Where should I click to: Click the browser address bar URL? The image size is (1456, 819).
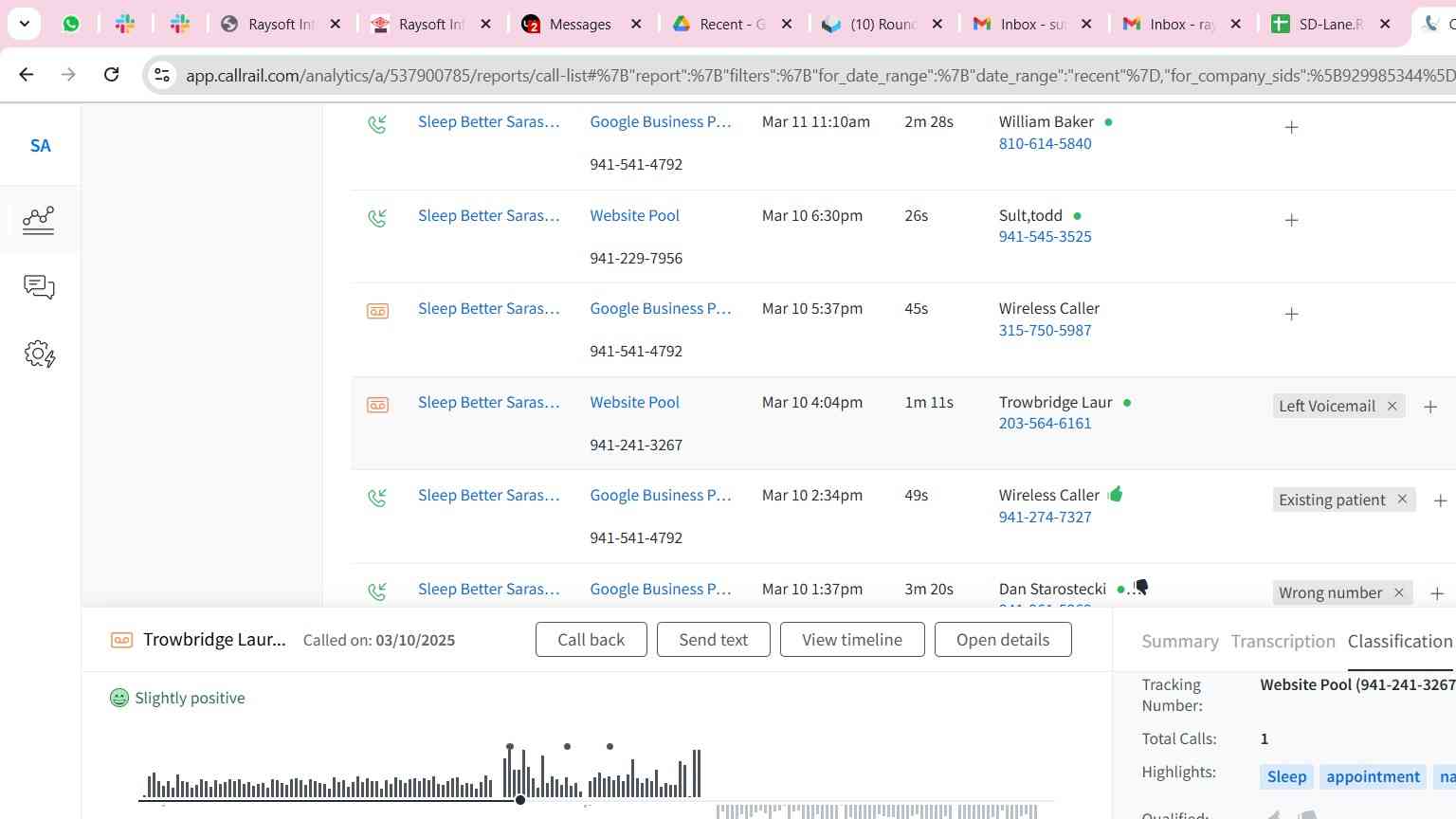(x=820, y=75)
